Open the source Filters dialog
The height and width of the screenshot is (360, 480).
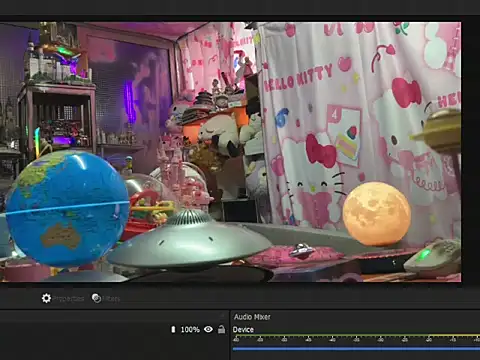(106, 298)
